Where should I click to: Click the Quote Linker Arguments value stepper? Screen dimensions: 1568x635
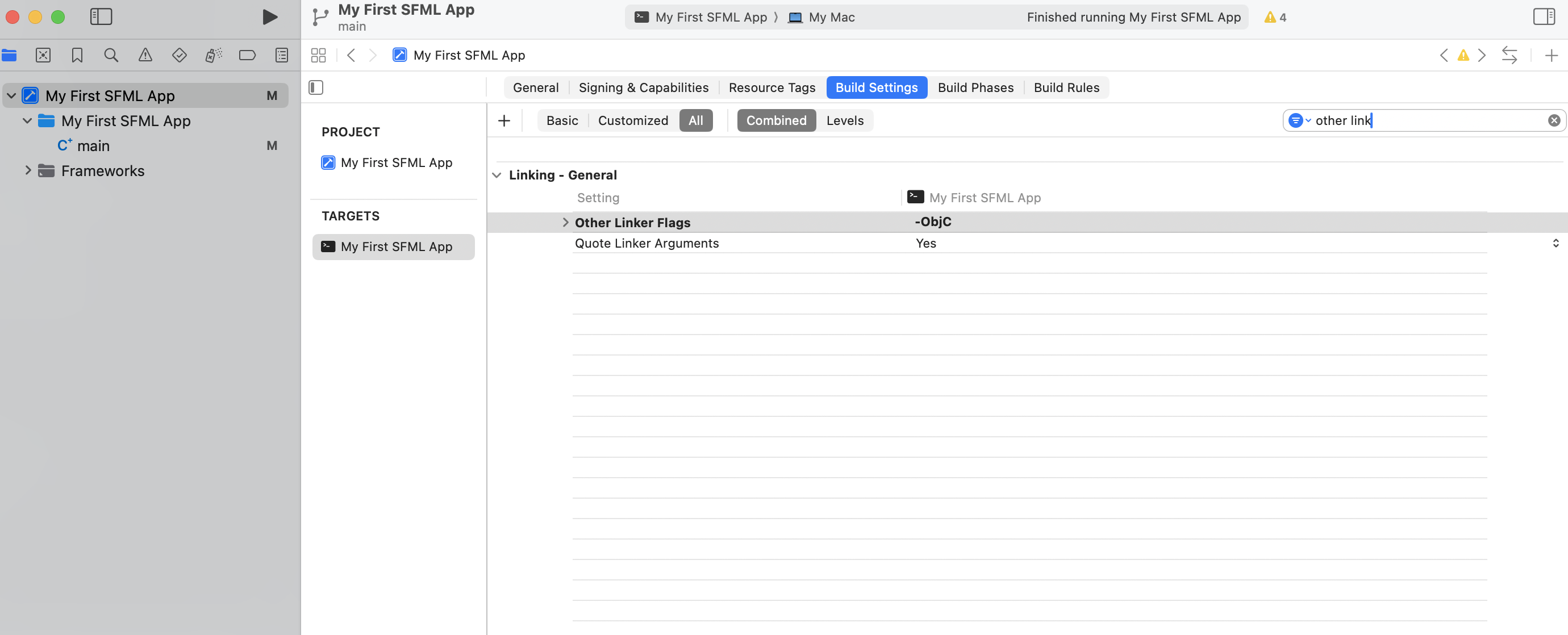click(x=1557, y=243)
